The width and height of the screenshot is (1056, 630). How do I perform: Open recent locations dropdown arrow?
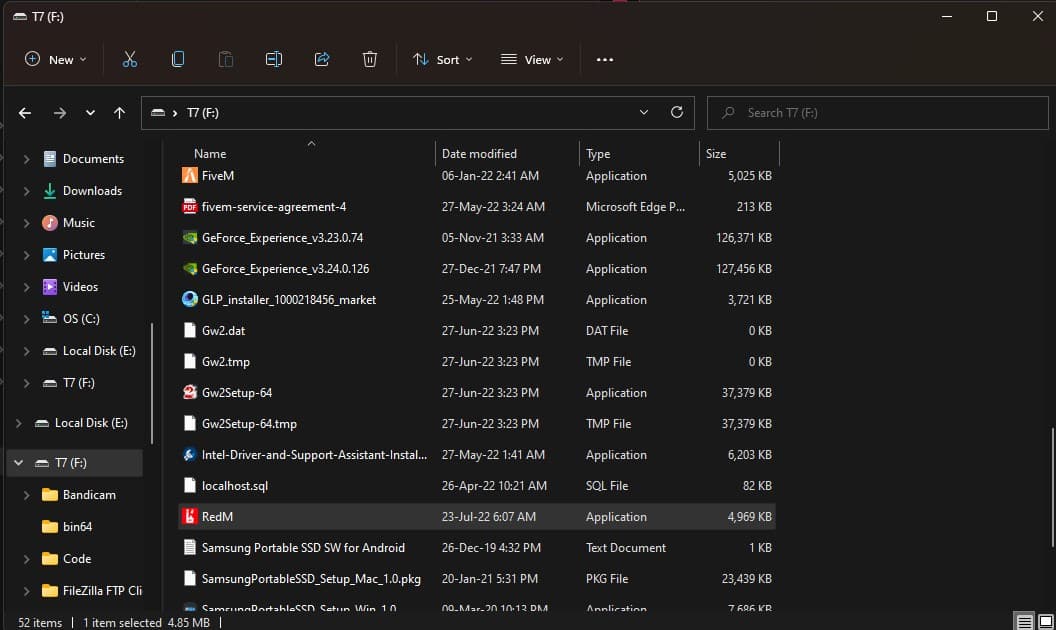pos(90,113)
